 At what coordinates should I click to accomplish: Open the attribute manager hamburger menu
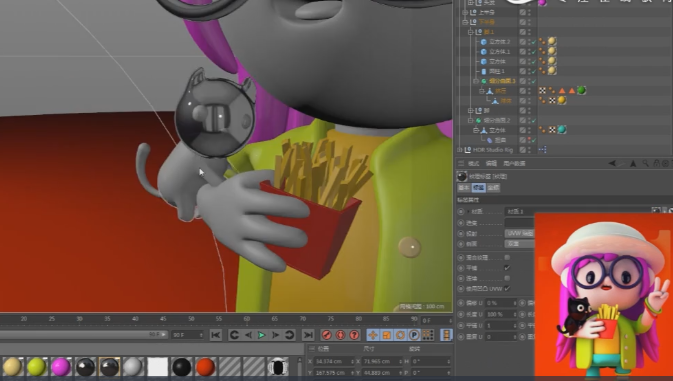(x=461, y=163)
